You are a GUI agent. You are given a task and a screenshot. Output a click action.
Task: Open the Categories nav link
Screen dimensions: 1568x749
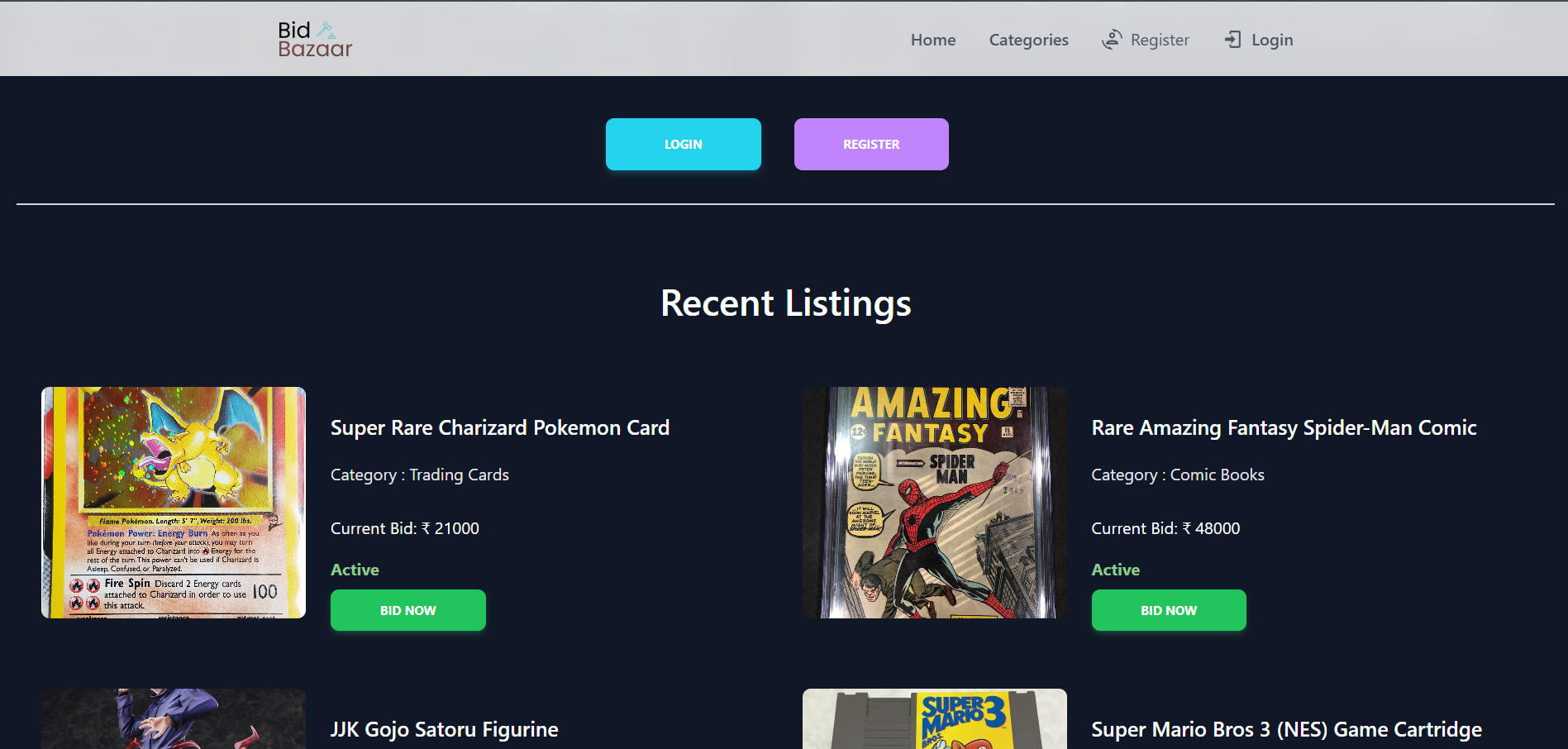pyautogui.click(x=1028, y=40)
